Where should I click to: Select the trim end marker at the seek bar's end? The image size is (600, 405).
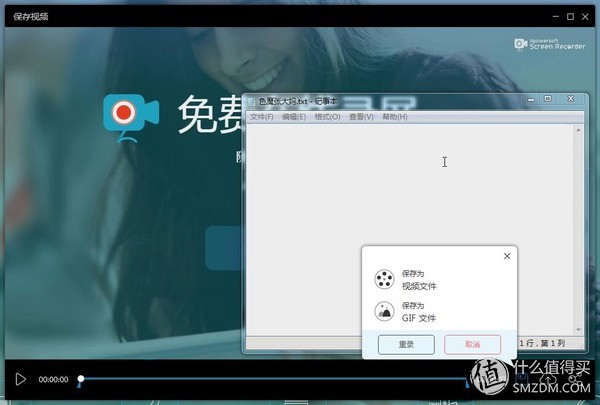point(467,383)
